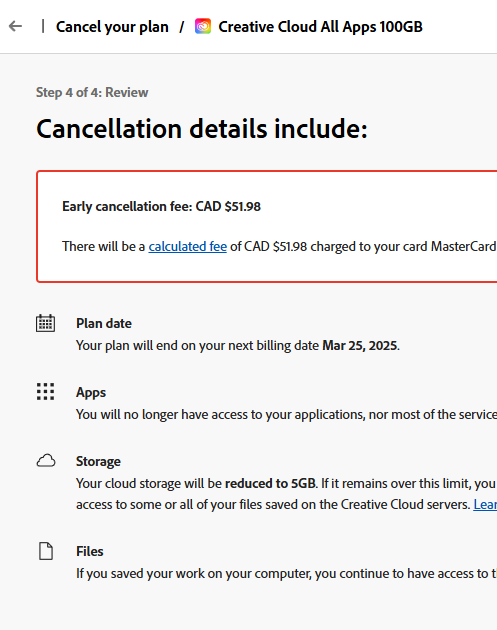Click the Apps grid icon
497x630 pixels.
(45, 391)
